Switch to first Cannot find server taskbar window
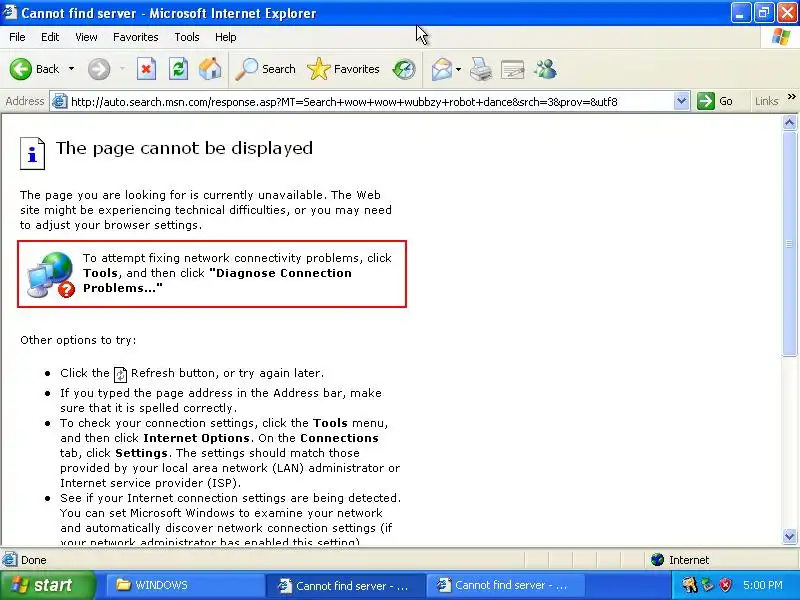800x600 pixels. click(345, 585)
